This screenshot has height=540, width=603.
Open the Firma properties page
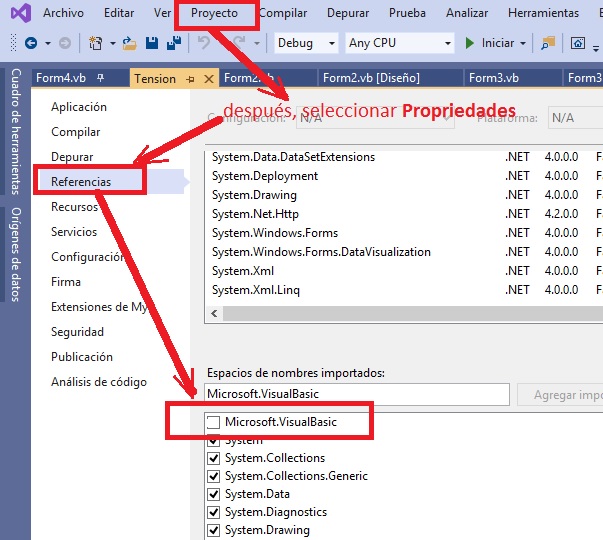click(66, 282)
